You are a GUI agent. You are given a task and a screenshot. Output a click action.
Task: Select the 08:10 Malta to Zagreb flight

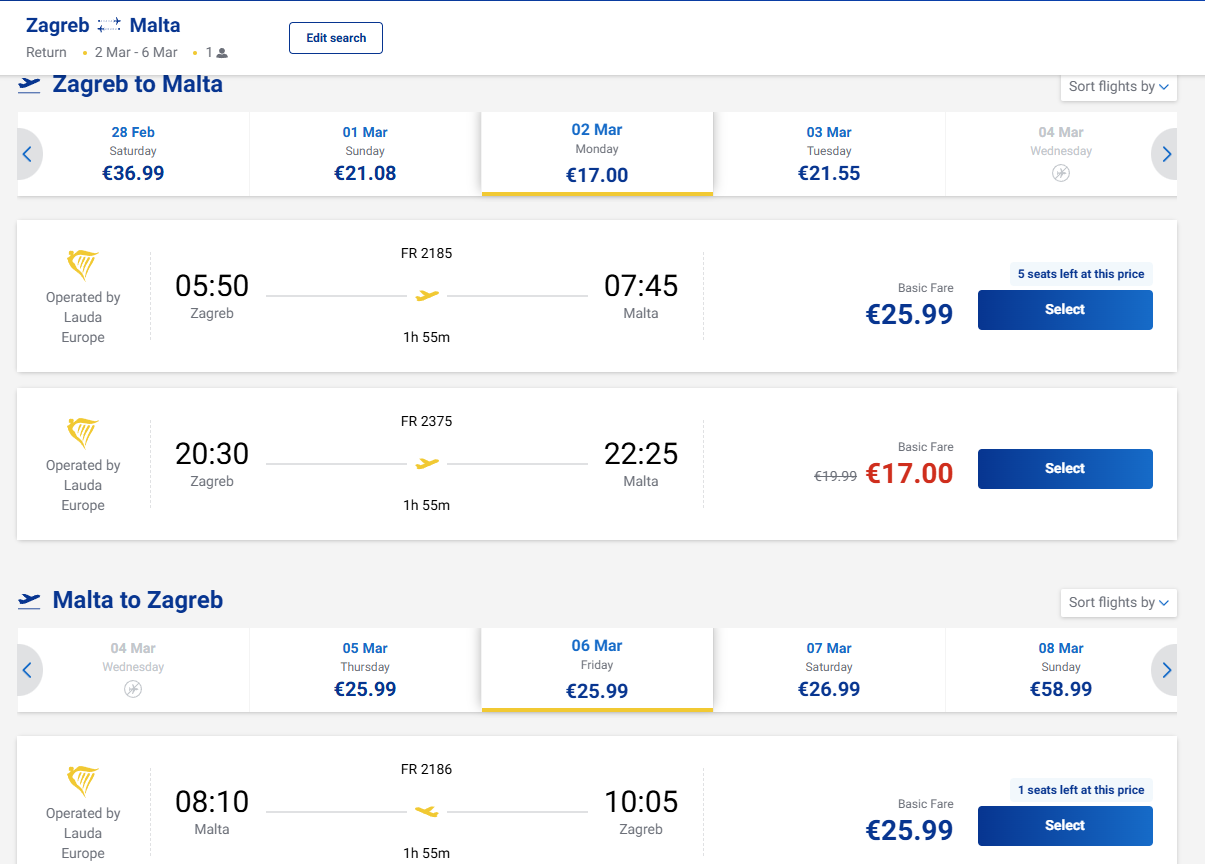click(x=1065, y=826)
